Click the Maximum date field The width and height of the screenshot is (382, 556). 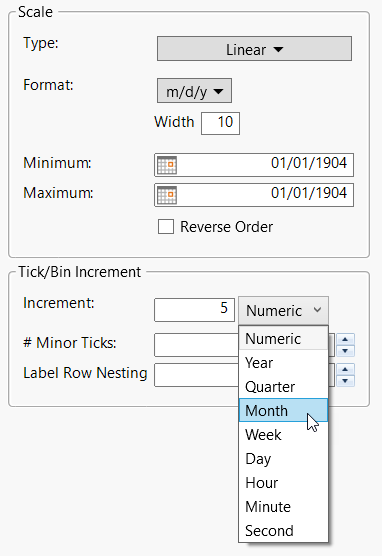point(254,195)
